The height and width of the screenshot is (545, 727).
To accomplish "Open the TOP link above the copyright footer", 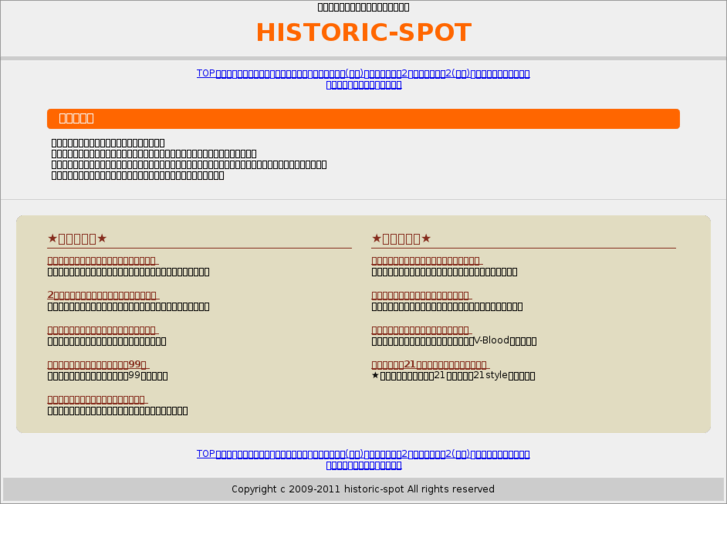I will (x=206, y=454).
